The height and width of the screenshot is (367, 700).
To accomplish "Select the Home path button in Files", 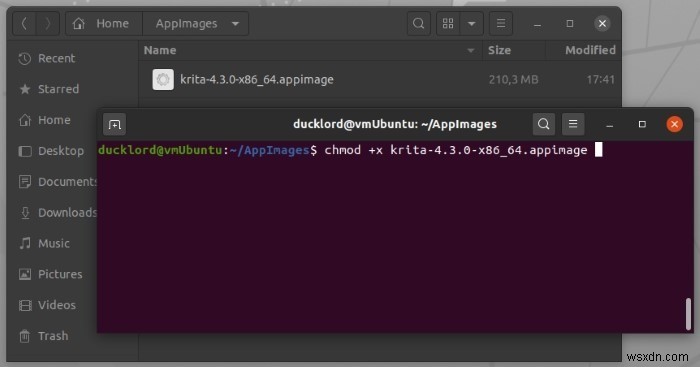I will [104, 24].
